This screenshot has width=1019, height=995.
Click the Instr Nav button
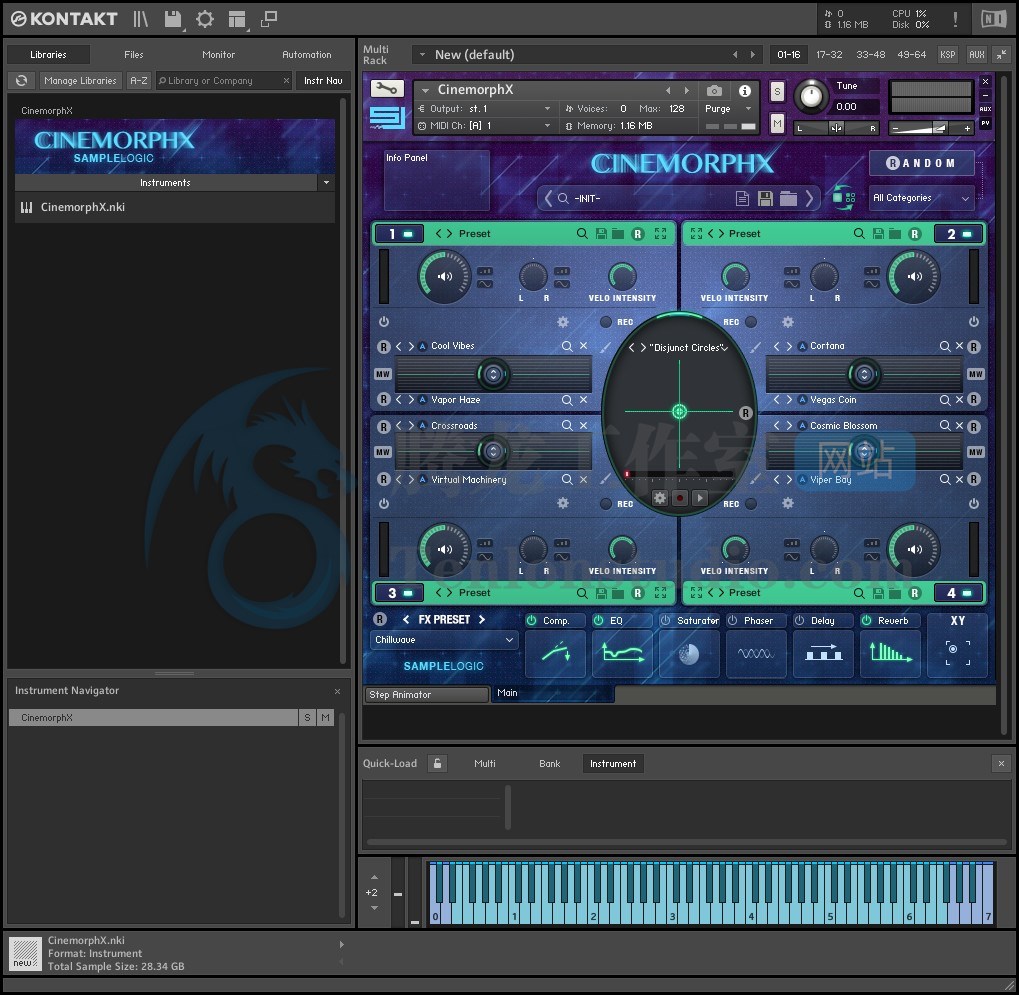pyautogui.click(x=323, y=81)
